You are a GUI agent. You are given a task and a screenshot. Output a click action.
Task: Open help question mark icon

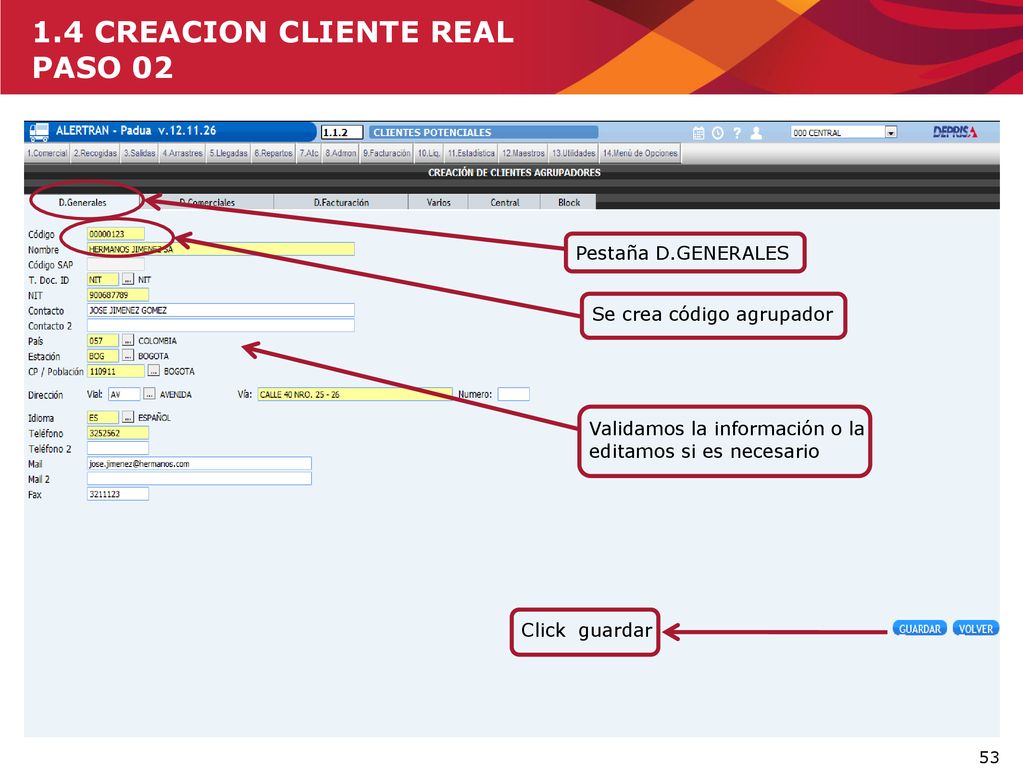(x=737, y=133)
